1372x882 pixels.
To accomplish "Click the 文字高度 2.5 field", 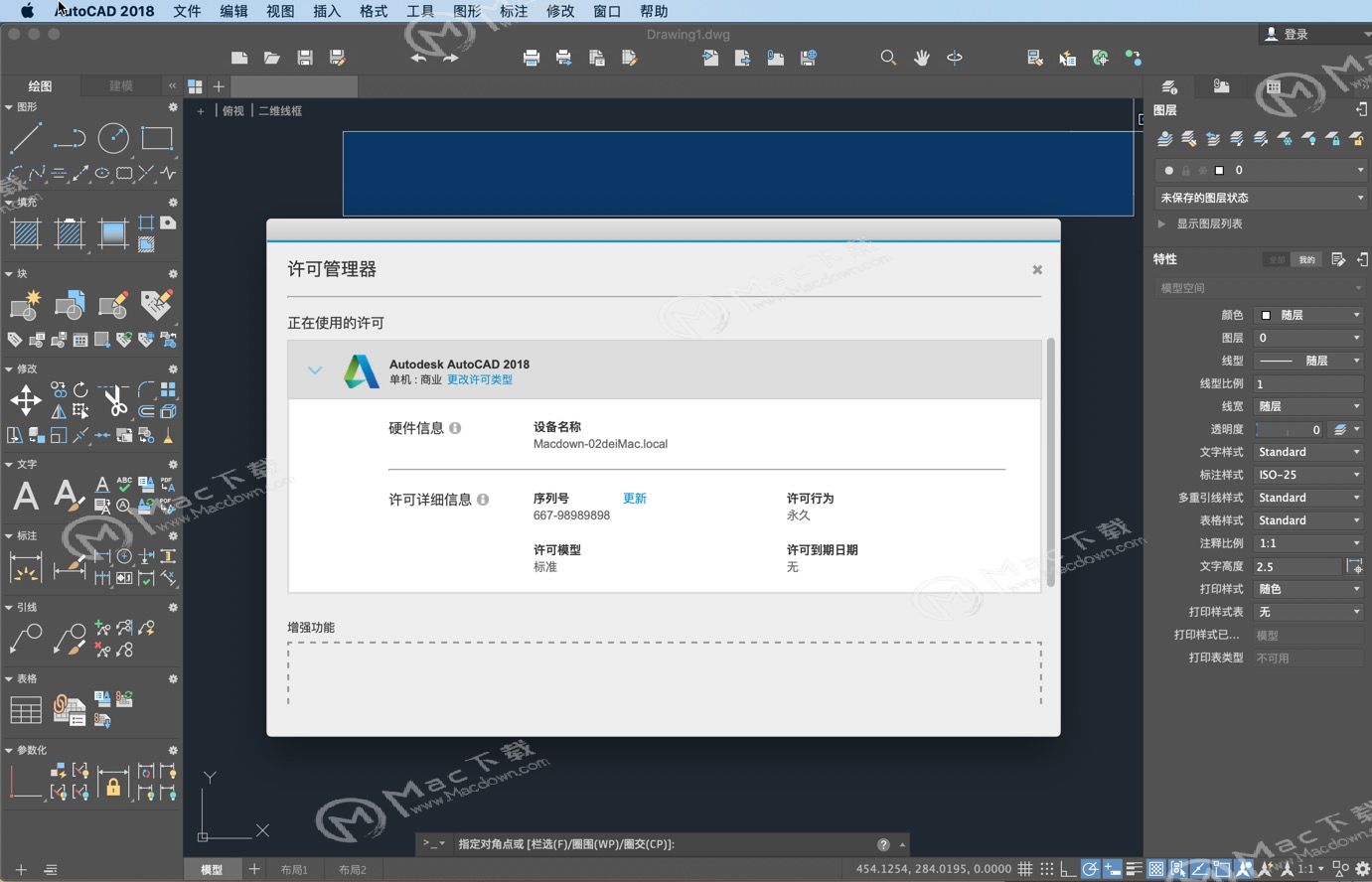I will (1297, 566).
